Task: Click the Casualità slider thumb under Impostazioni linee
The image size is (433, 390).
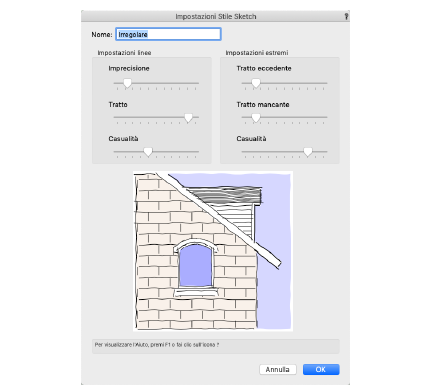Action: point(148,152)
